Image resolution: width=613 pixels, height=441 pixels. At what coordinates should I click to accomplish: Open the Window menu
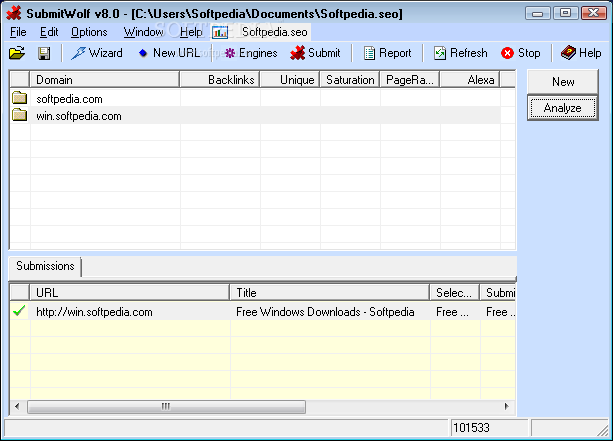click(x=143, y=32)
